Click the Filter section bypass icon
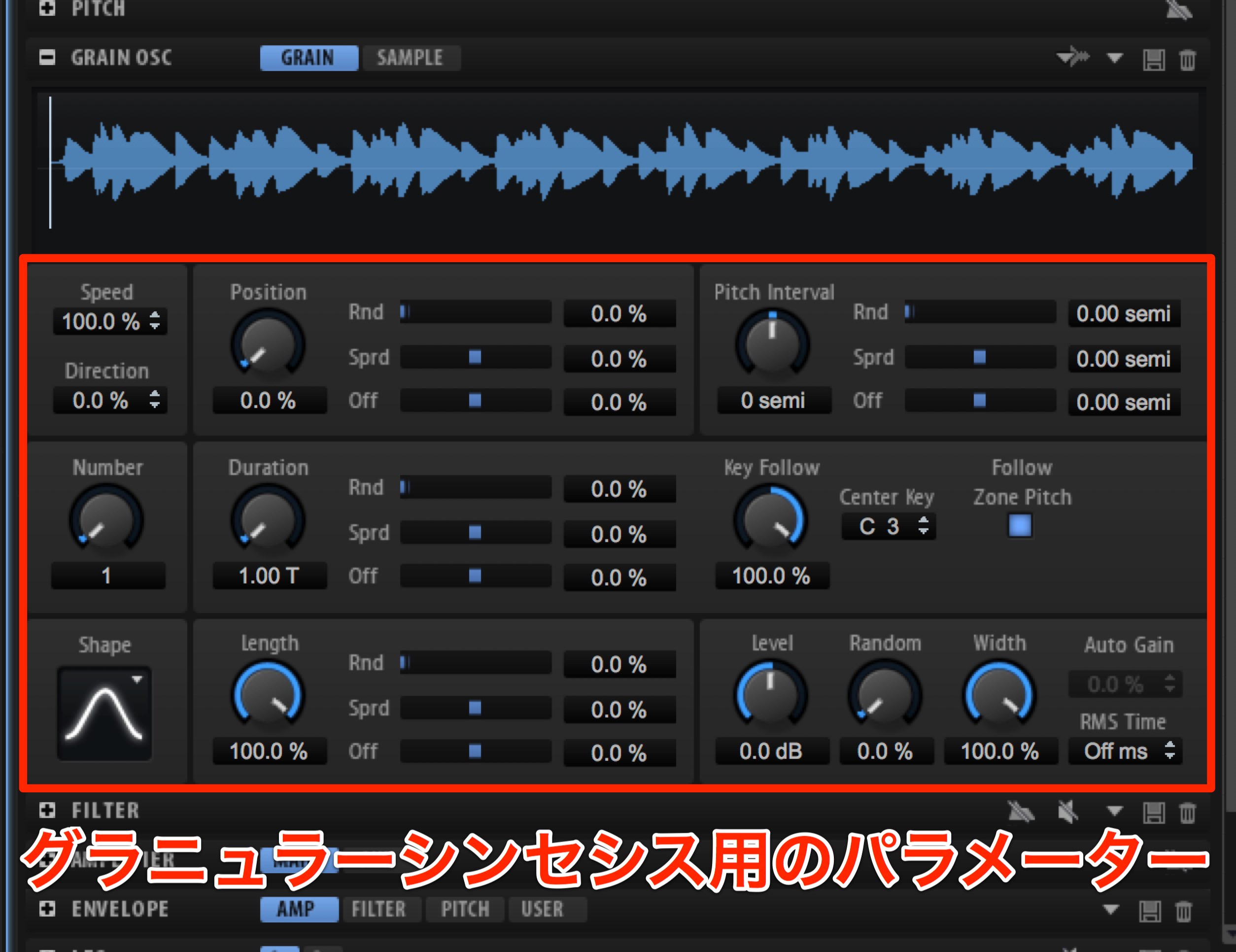 coord(1022,812)
